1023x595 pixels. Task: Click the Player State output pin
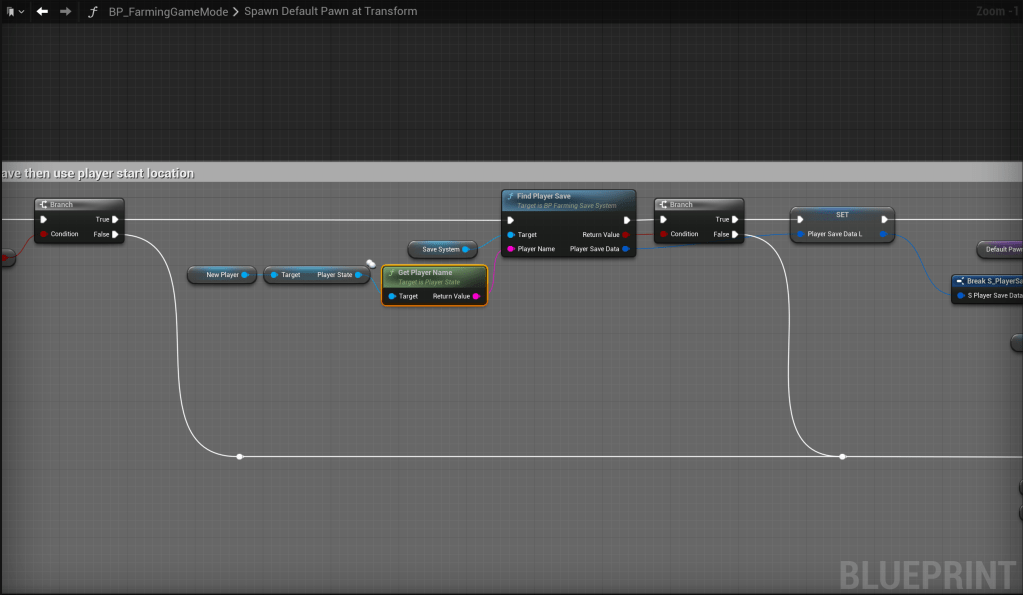[x=359, y=274]
